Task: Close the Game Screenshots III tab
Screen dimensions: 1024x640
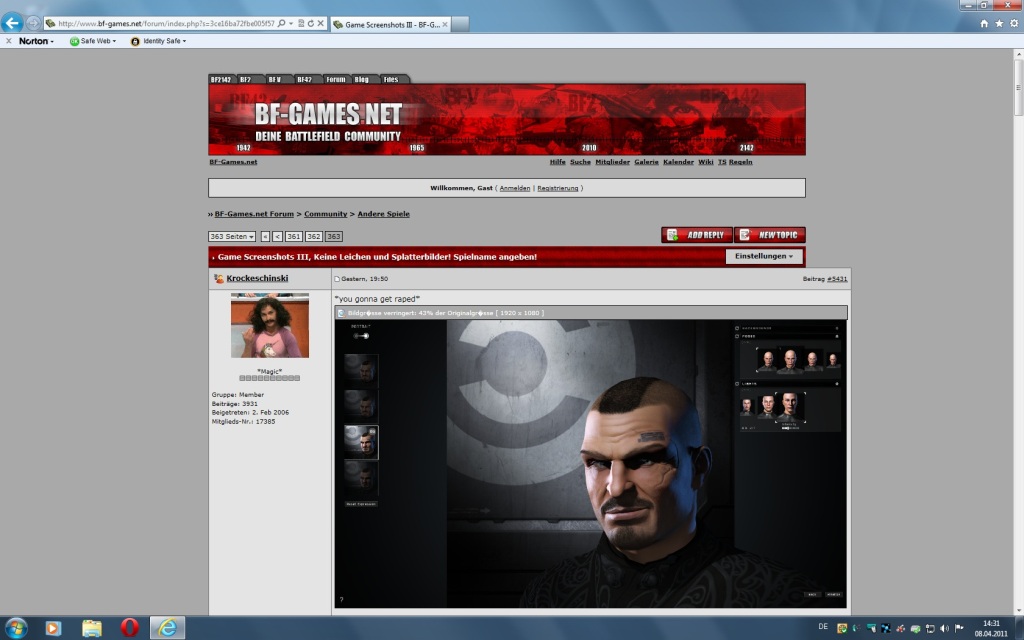Action: point(445,24)
